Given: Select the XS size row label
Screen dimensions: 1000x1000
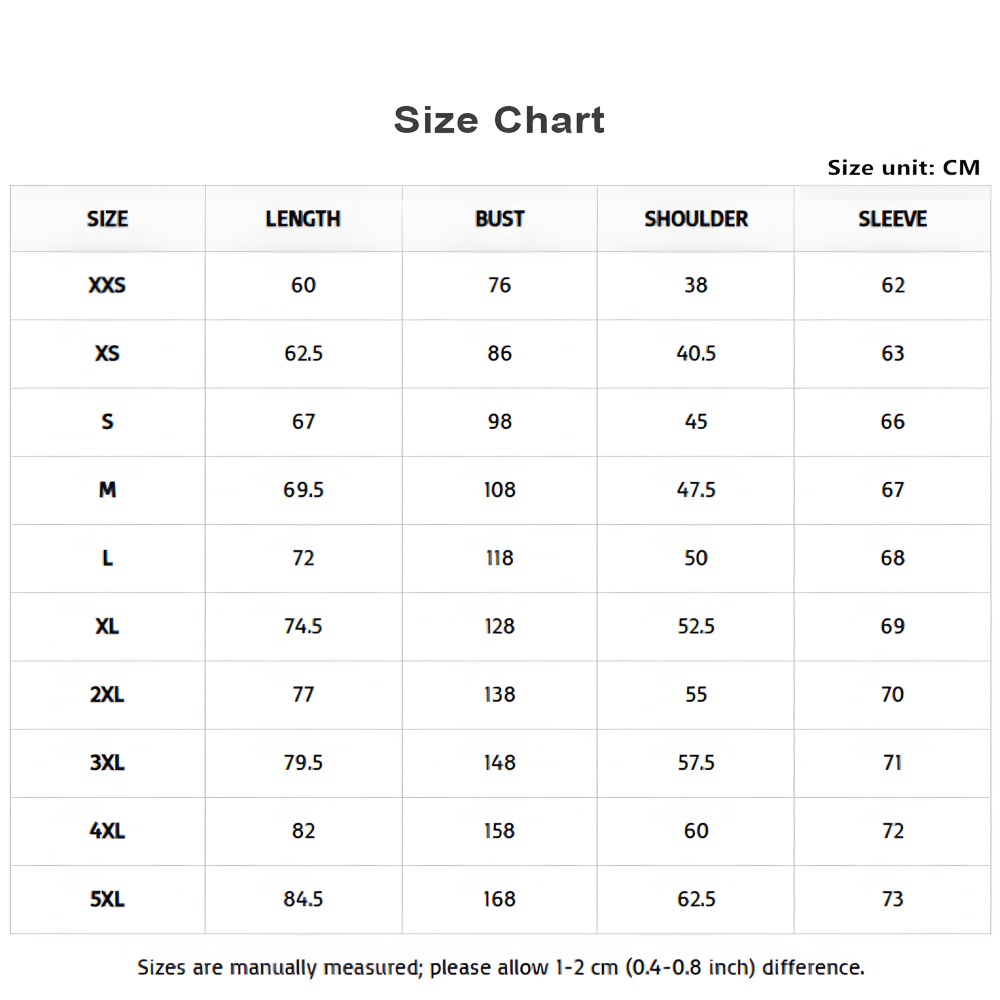Looking at the screenshot, I should [107, 353].
